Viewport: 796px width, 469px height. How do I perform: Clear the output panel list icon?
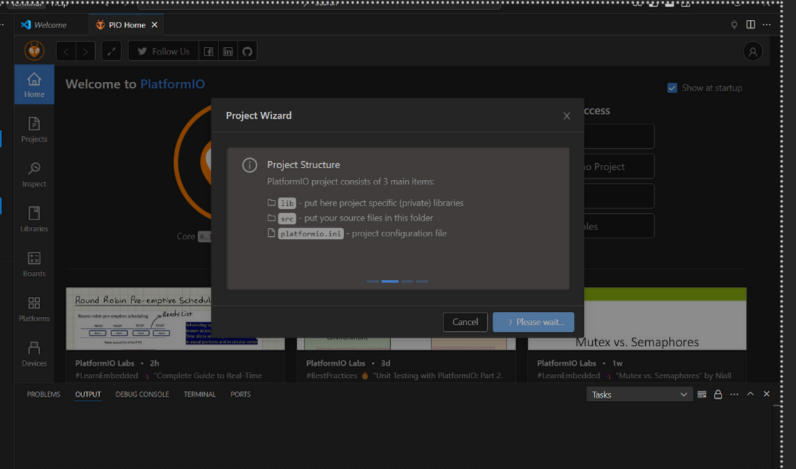click(x=702, y=394)
